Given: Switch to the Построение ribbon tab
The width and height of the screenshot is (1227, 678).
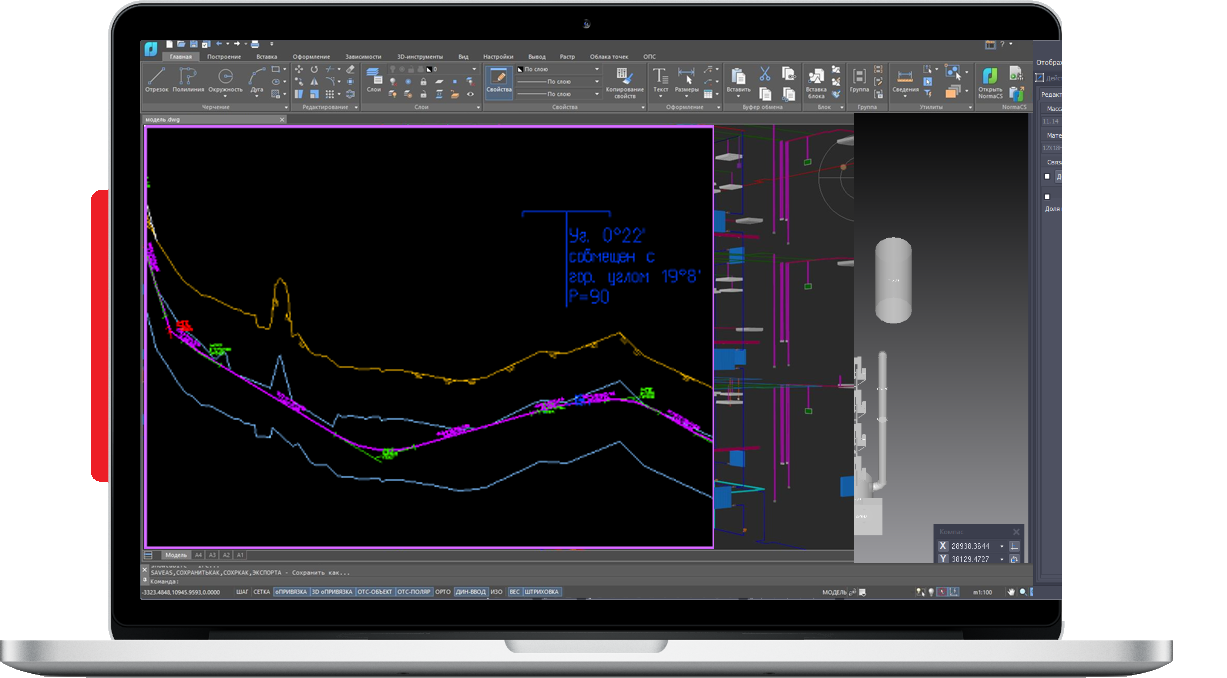Looking at the screenshot, I should point(224,57).
